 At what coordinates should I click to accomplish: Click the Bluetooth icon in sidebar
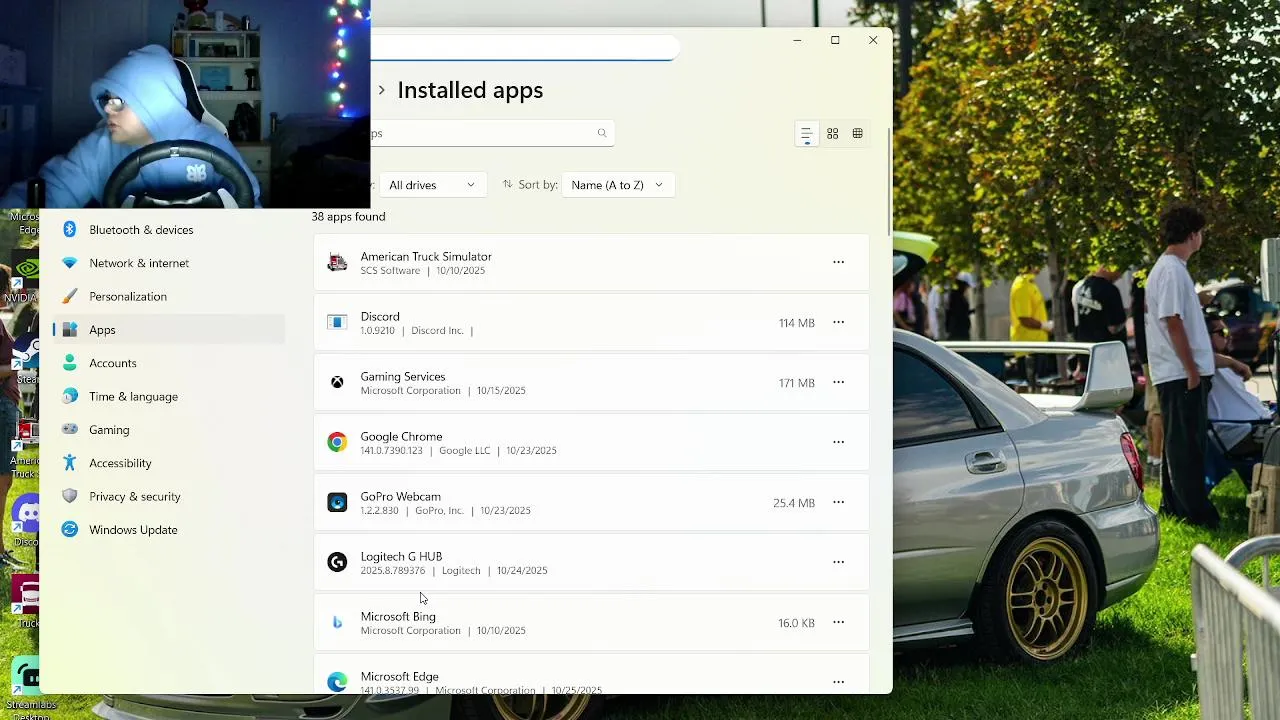[x=69, y=230]
